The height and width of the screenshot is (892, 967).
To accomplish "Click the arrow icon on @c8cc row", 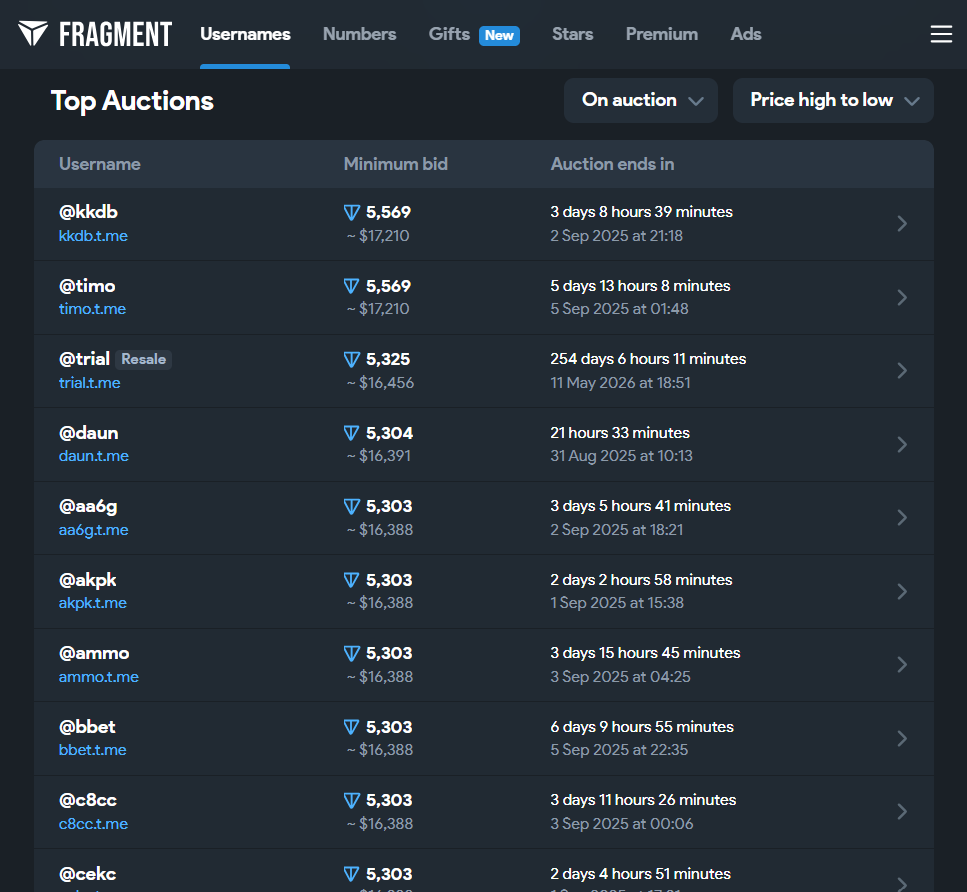I will tap(901, 811).
